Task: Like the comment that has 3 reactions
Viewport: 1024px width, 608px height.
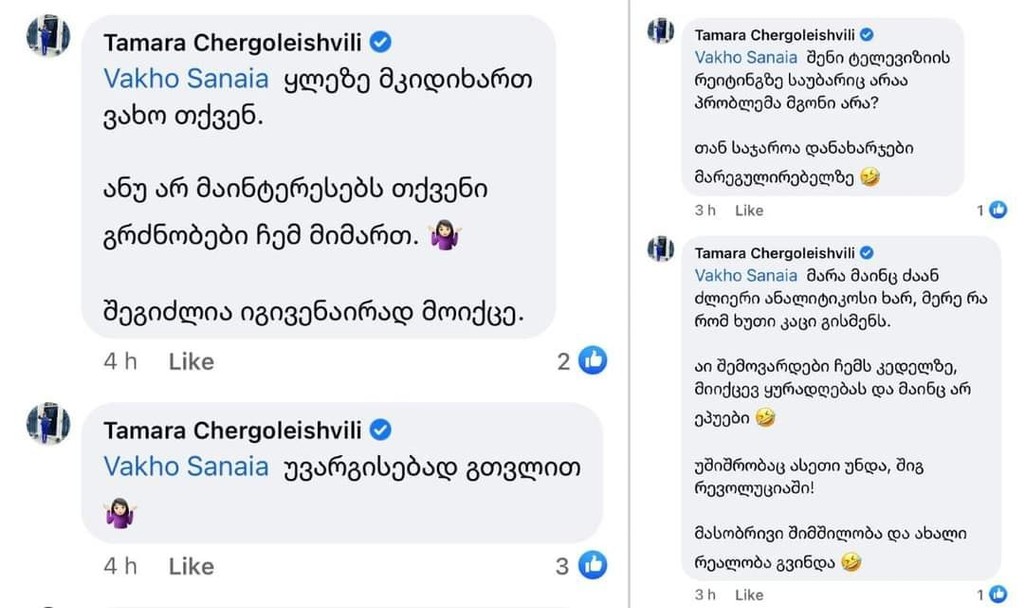Action: pyautogui.click(x=191, y=566)
